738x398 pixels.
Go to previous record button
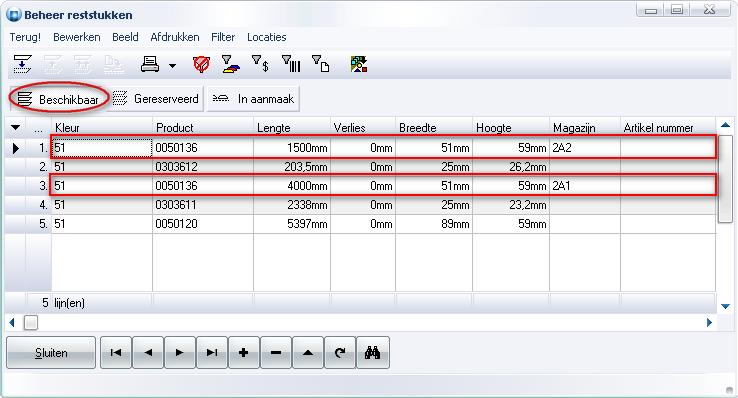tap(148, 352)
